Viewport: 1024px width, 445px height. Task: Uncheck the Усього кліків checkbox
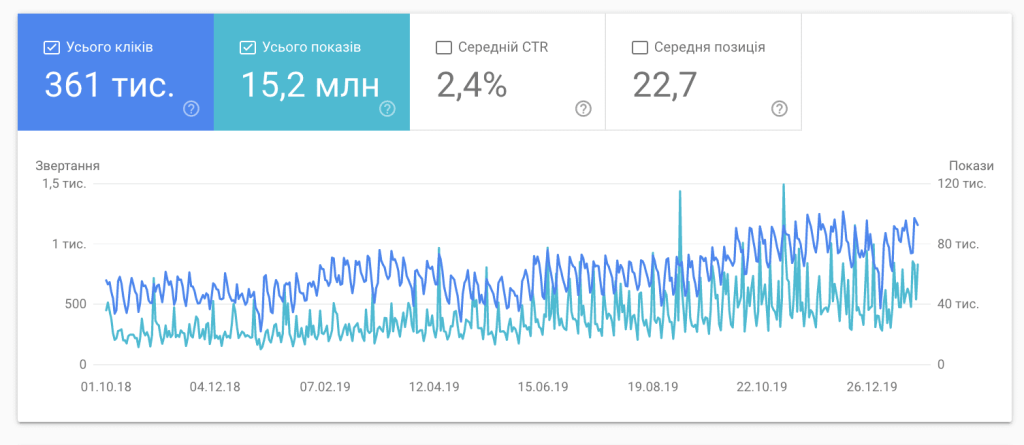point(52,47)
